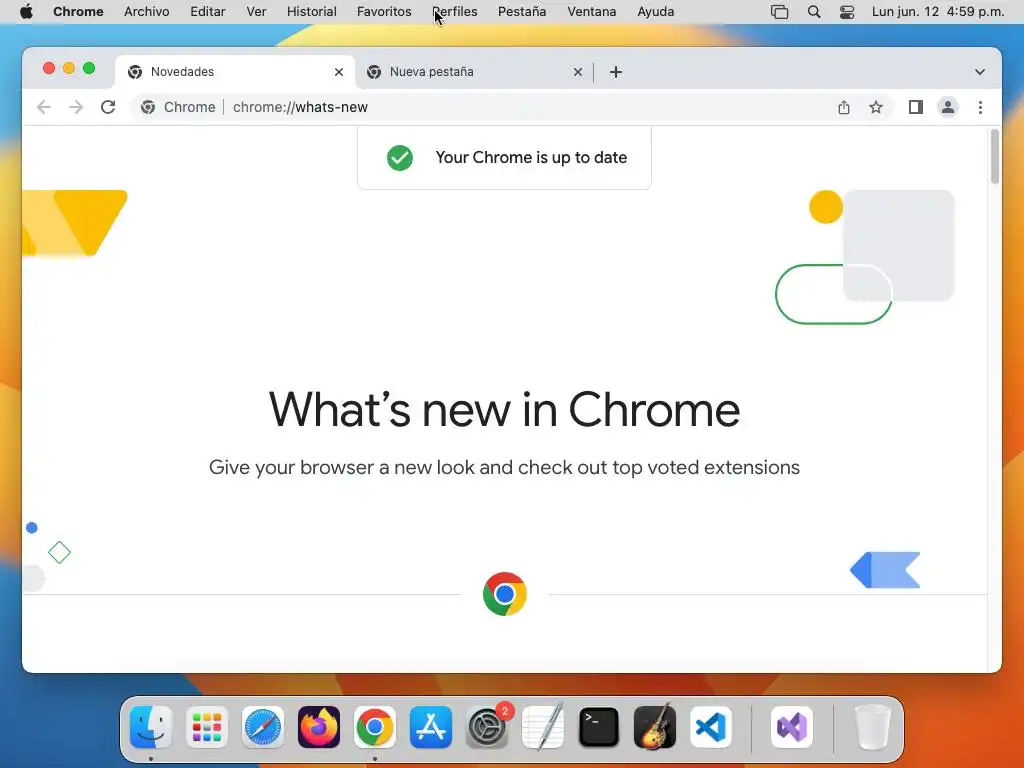Launch GarageBand from the Dock
The width and height of the screenshot is (1024, 768).
654,726
